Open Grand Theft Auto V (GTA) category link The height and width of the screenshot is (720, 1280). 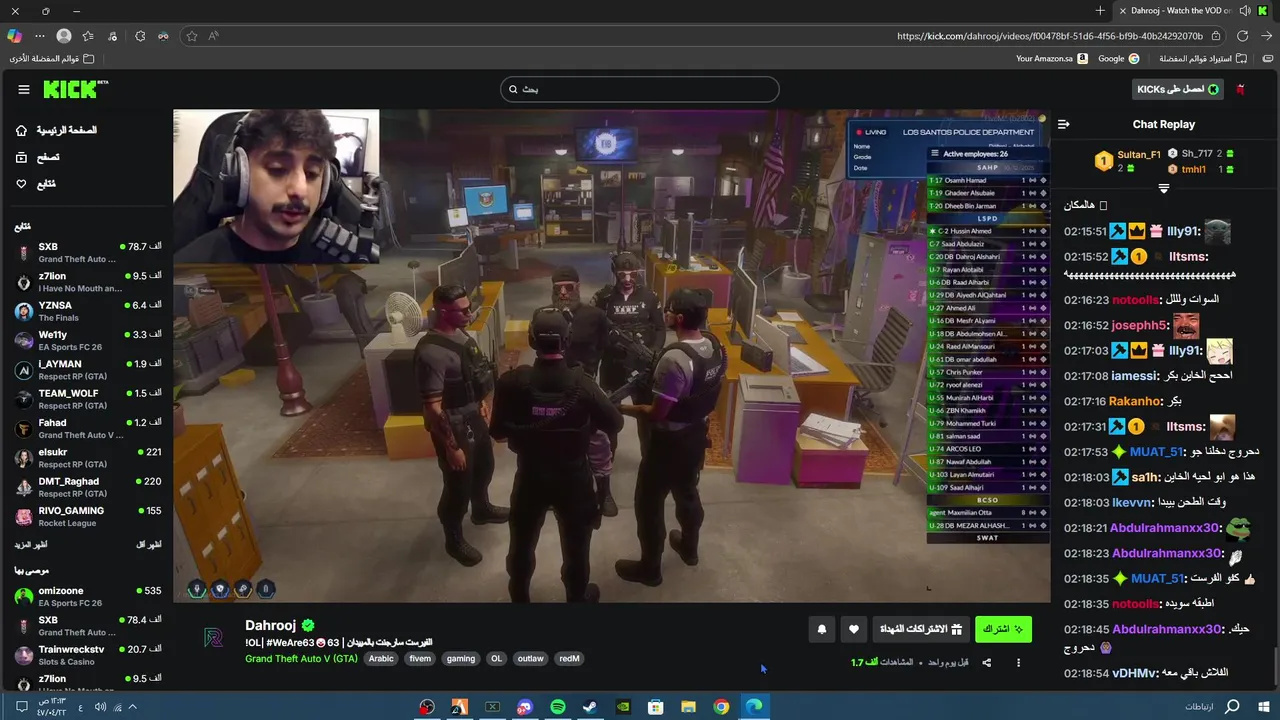pyautogui.click(x=301, y=659)
